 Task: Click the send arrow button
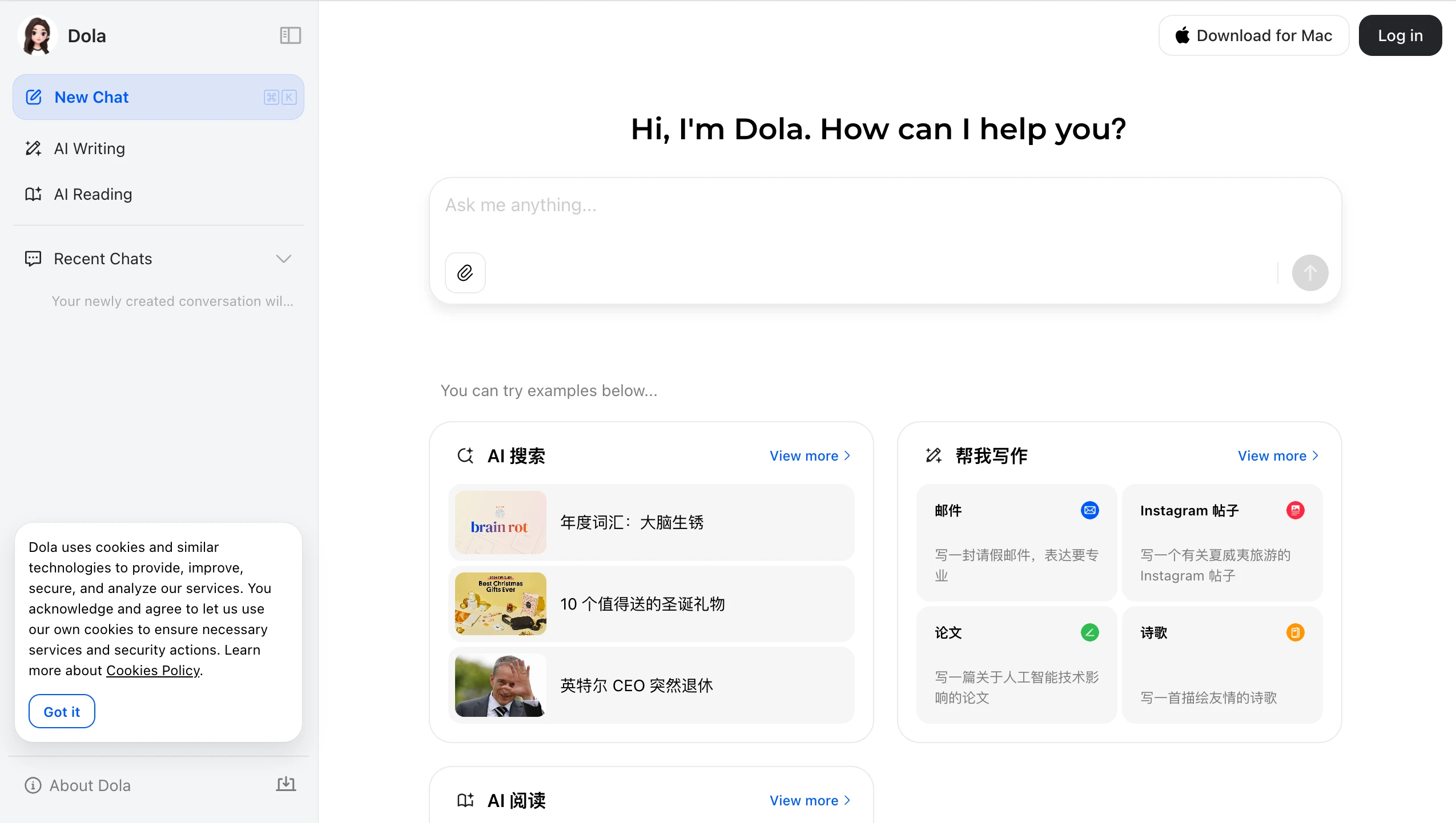pyautogui.click(x=1310, y=273)
